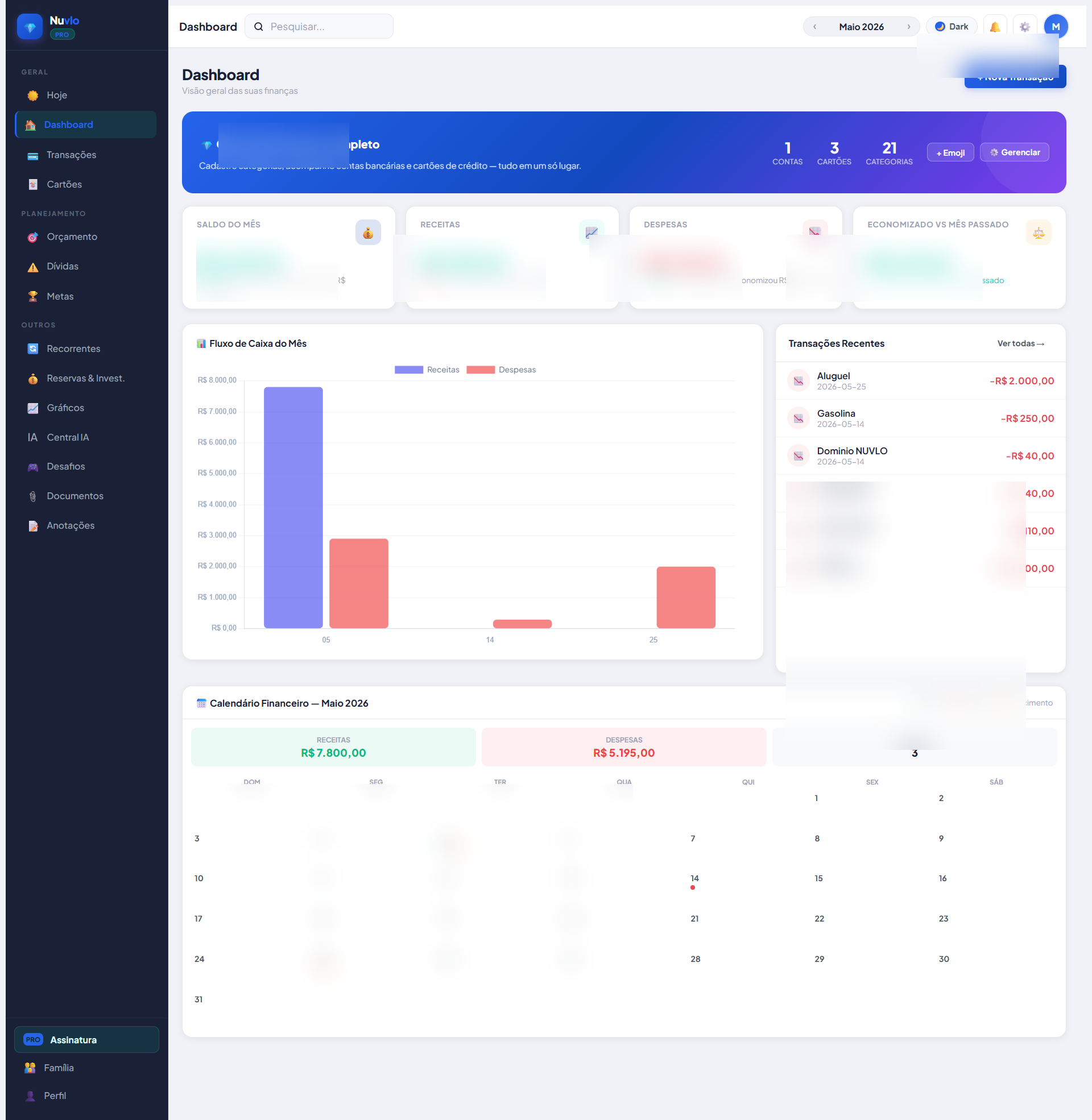Click the Pesquisar search field
This screenshot has height=1120, width=1092.
coord(319,26)
